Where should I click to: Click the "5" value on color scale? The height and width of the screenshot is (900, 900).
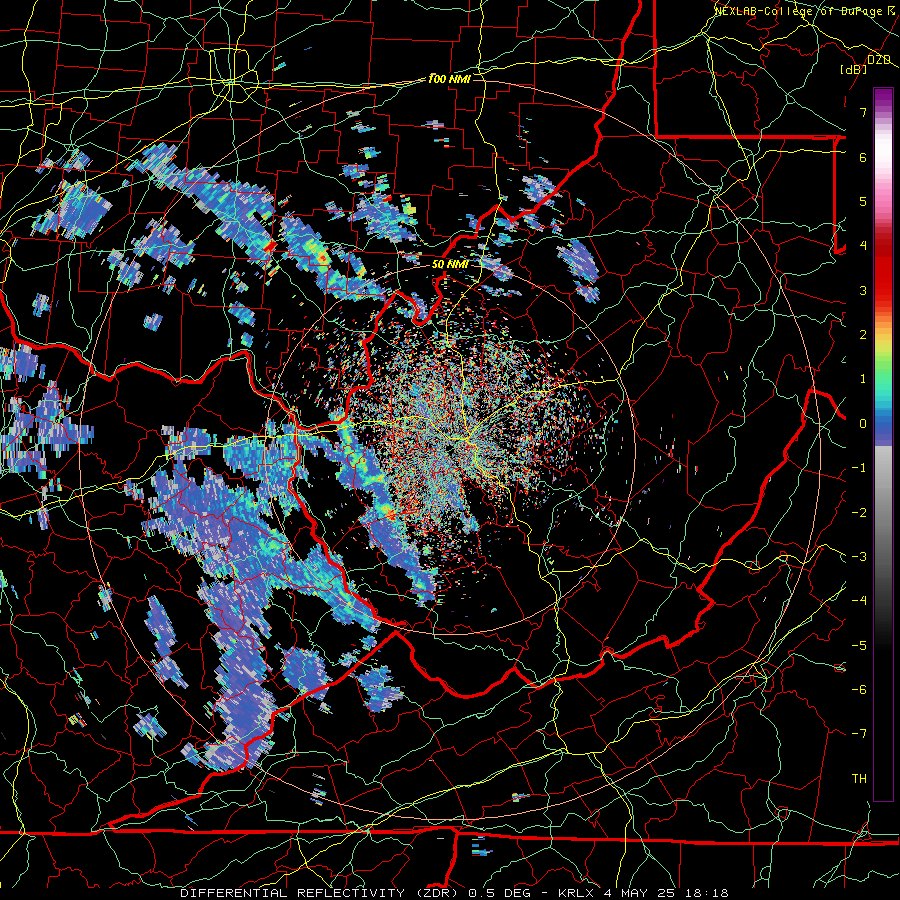tap(863, 201)
